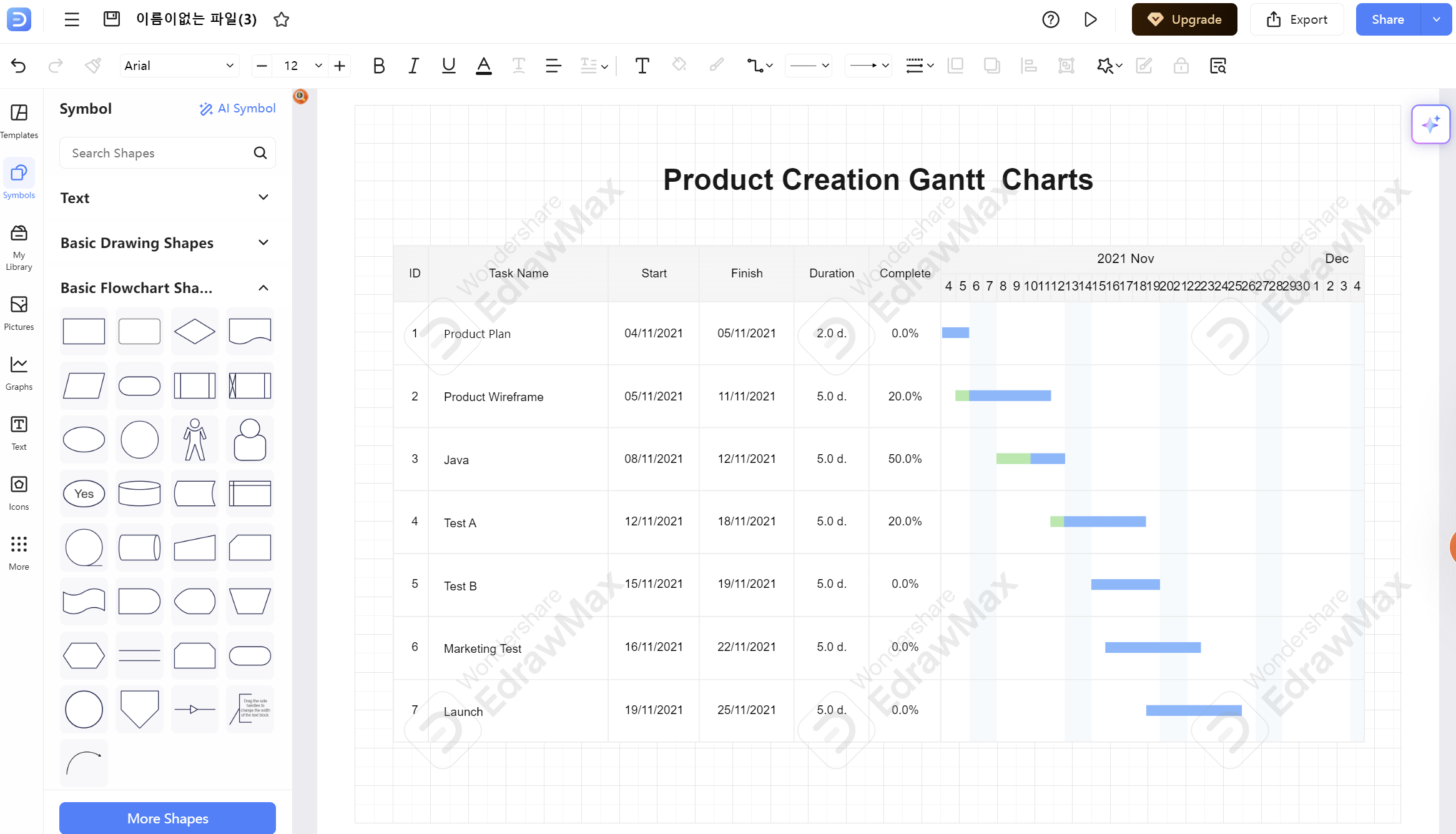Toggle bold formatting

pos(378,66)
